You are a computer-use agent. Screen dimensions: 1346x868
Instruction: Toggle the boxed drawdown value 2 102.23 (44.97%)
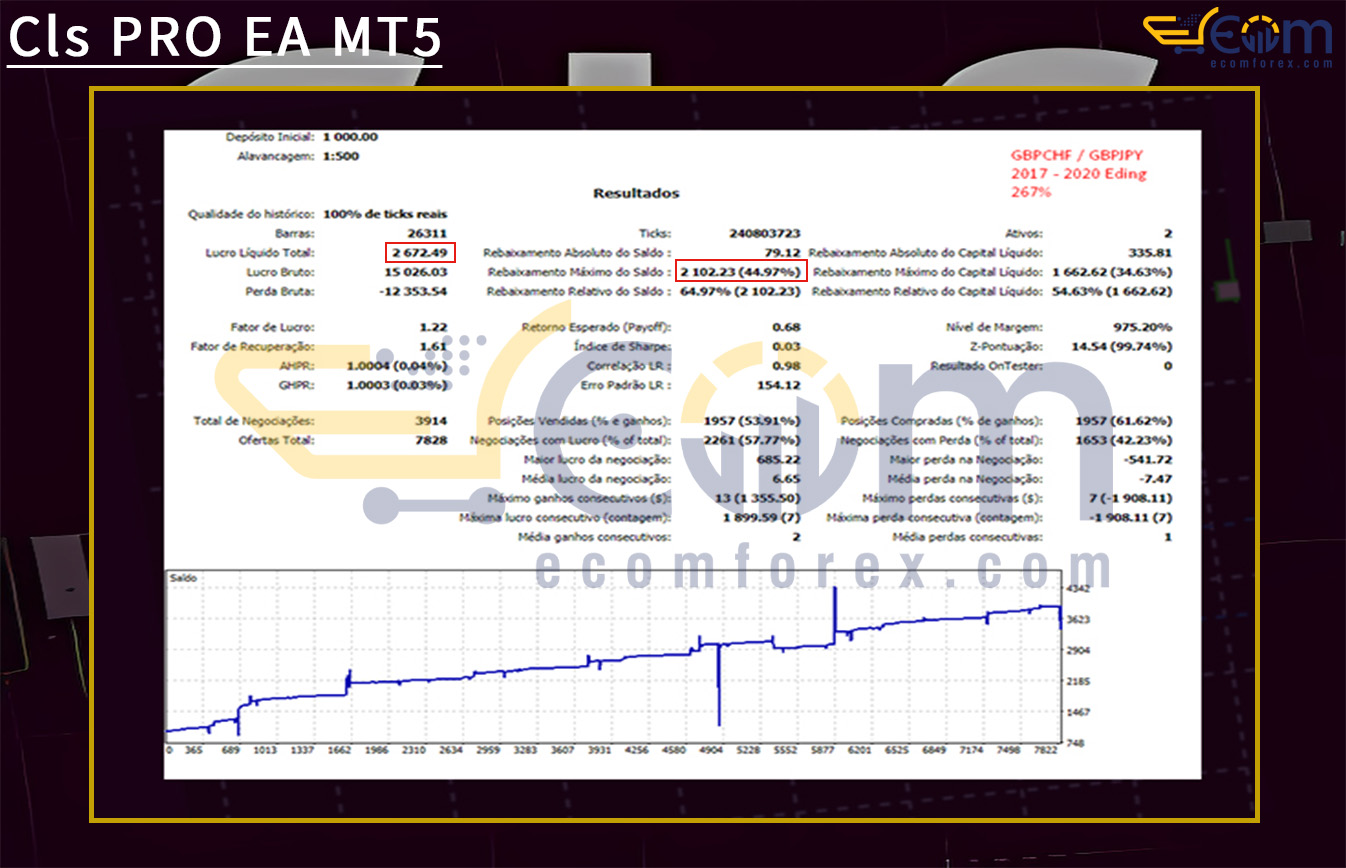pos(740,271)
